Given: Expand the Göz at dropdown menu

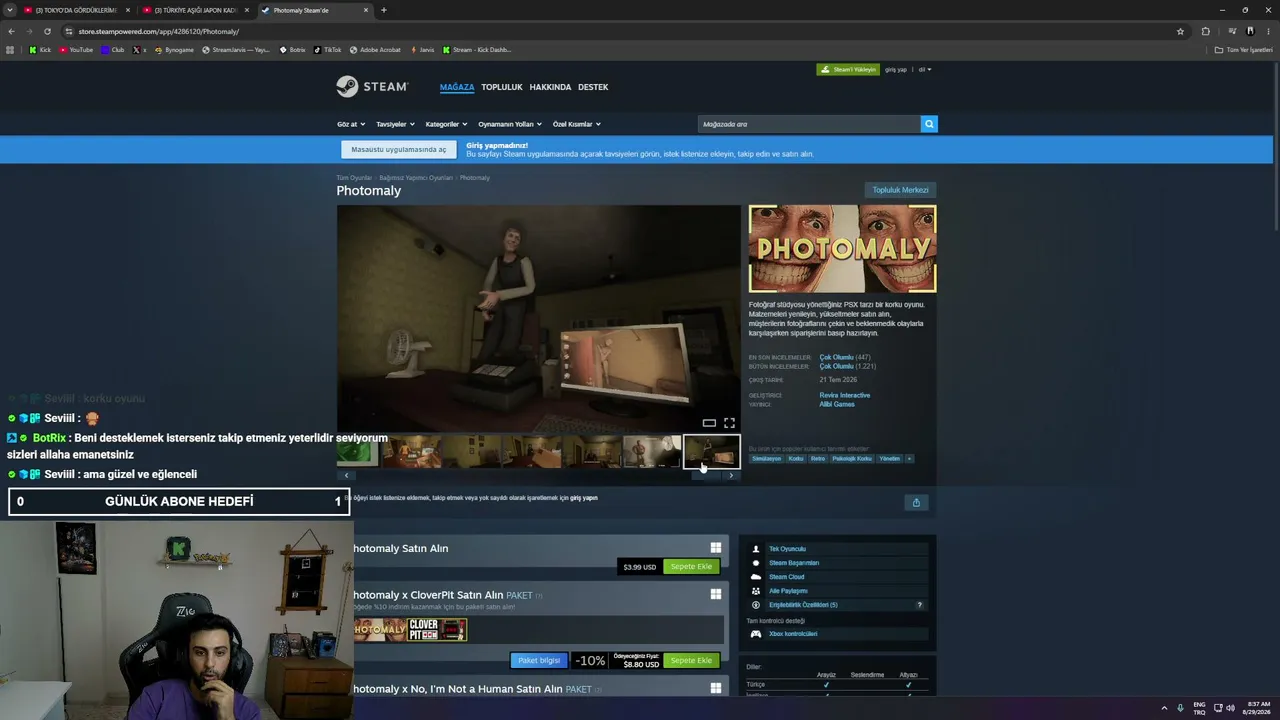Looking at the screenshot, I should (351, 124).
